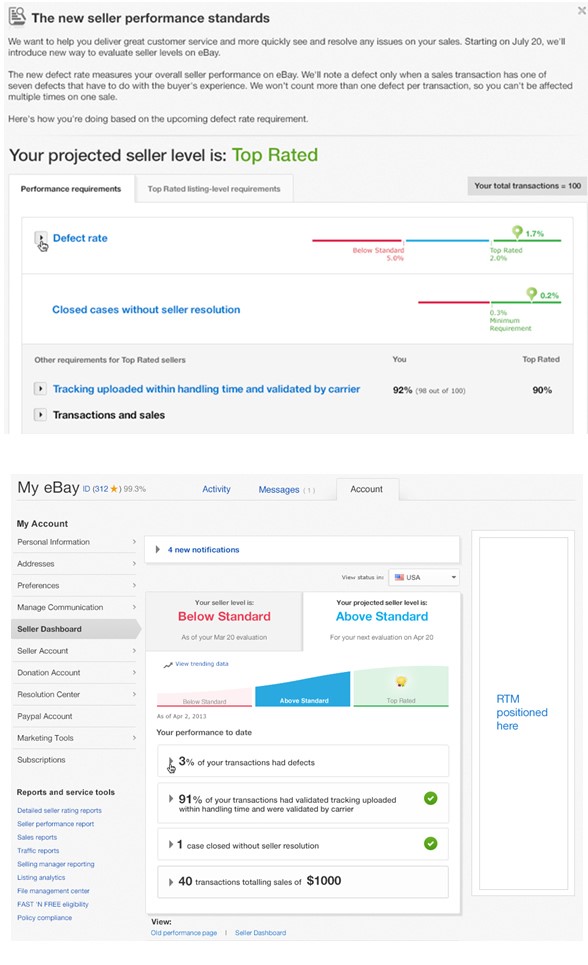Viewport: 588px width, 965px height.
Task: Open the View status in USA dropdown
Action: pos(424,577)
